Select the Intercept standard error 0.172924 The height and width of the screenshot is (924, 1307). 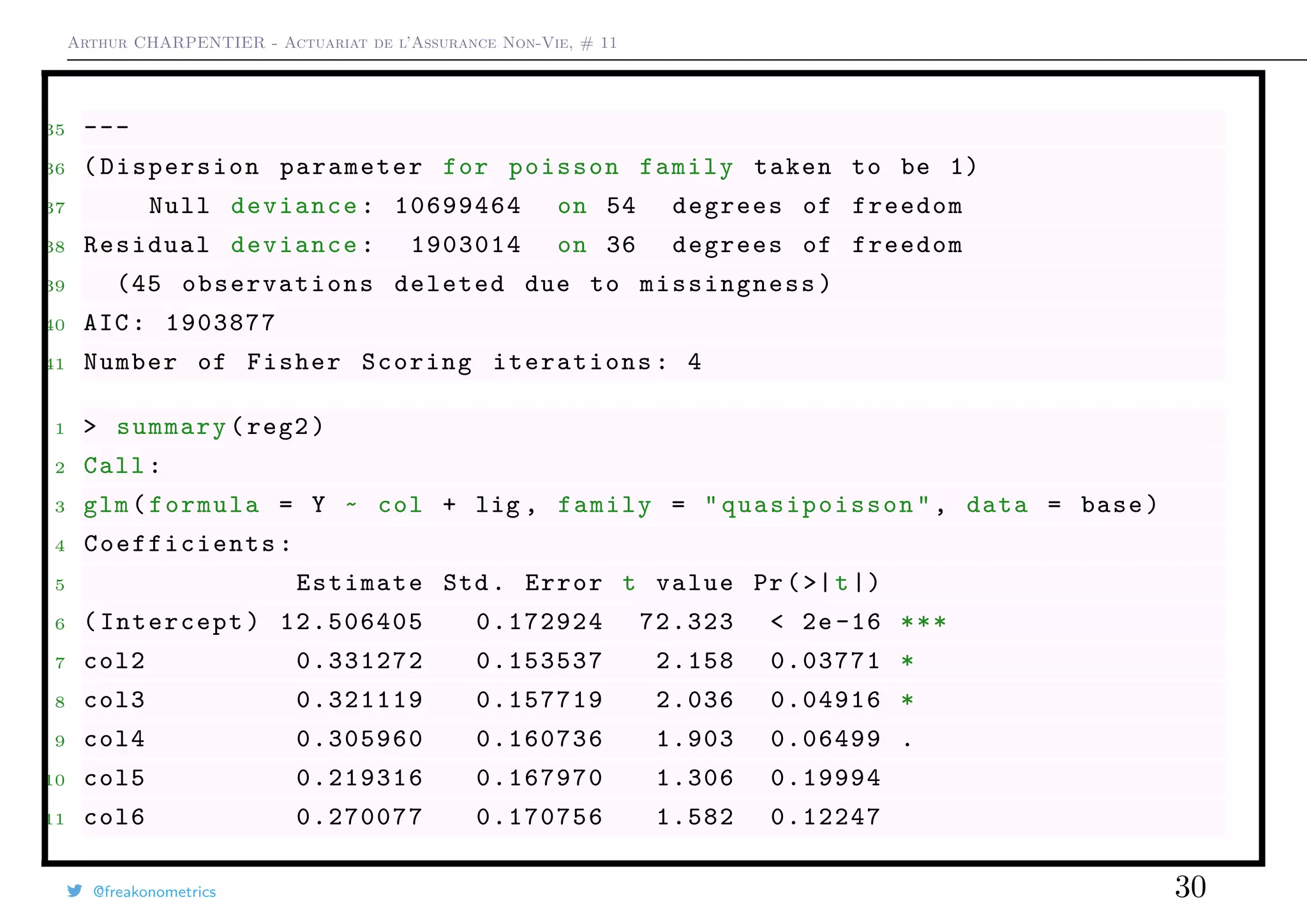coord(539,622)
